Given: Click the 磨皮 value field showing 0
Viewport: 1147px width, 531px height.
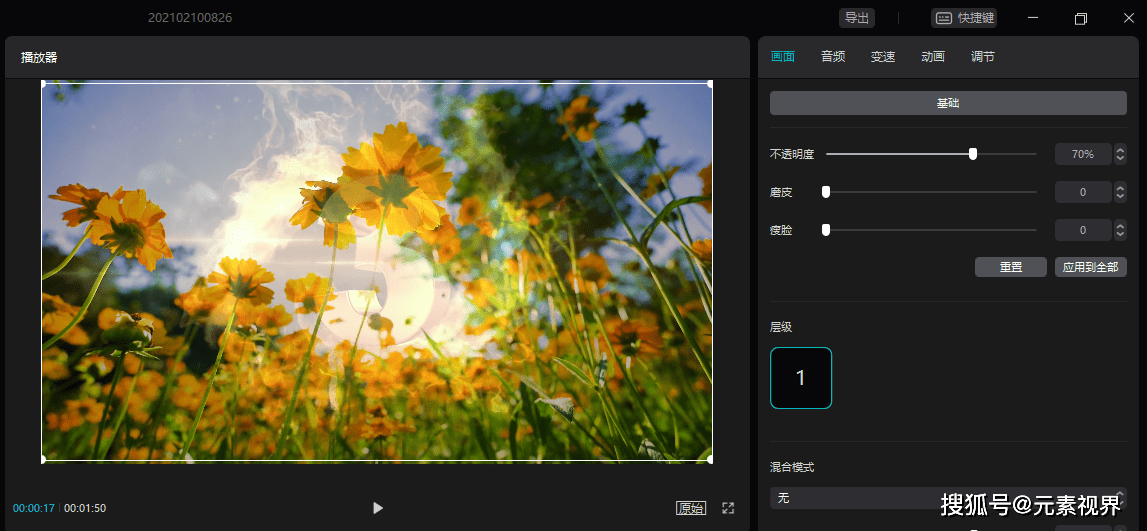Looking at the screenshot, I should point(1083,192).
